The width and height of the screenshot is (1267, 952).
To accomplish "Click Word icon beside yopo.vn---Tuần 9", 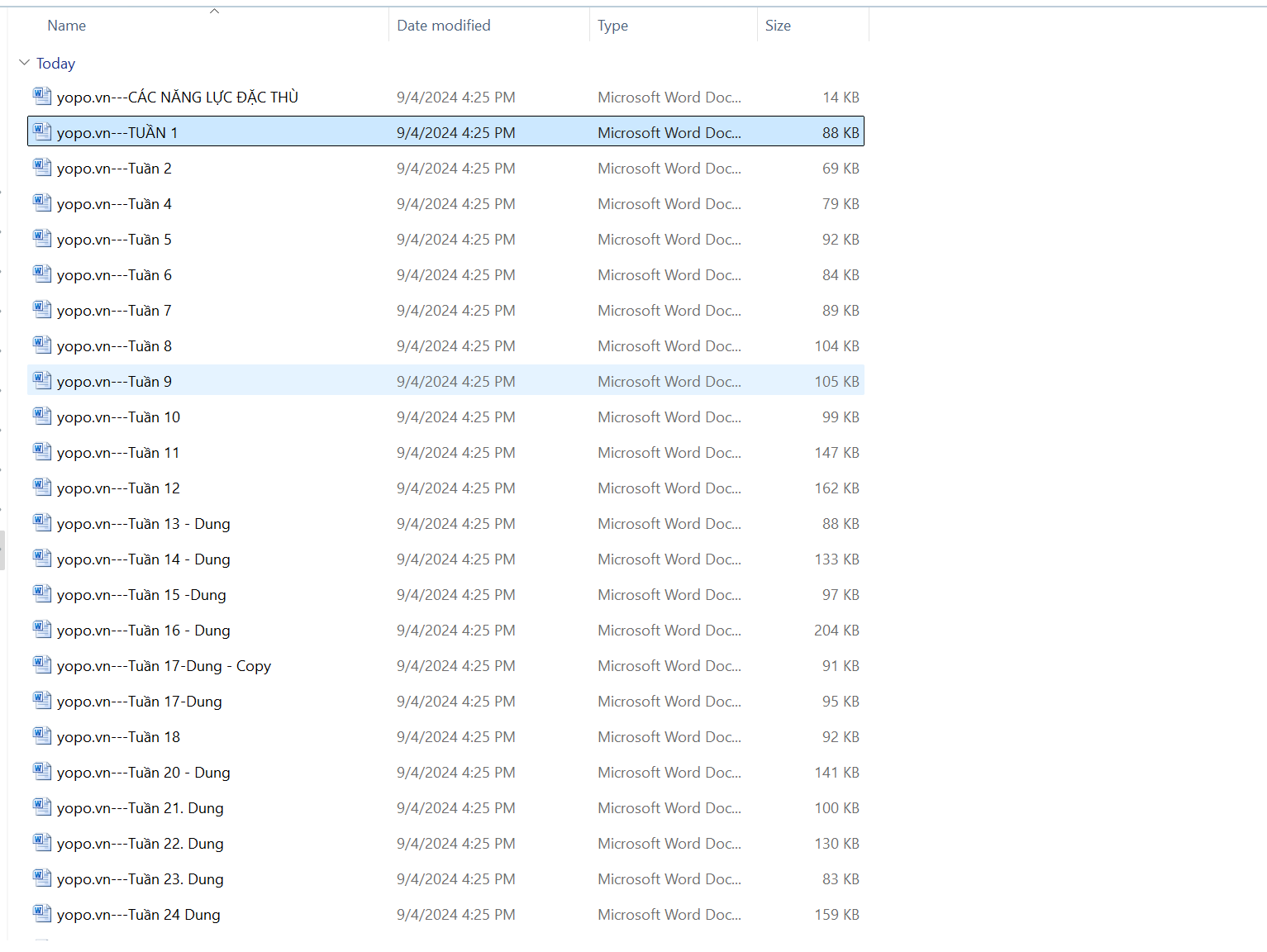I will [x=42, y=380].
